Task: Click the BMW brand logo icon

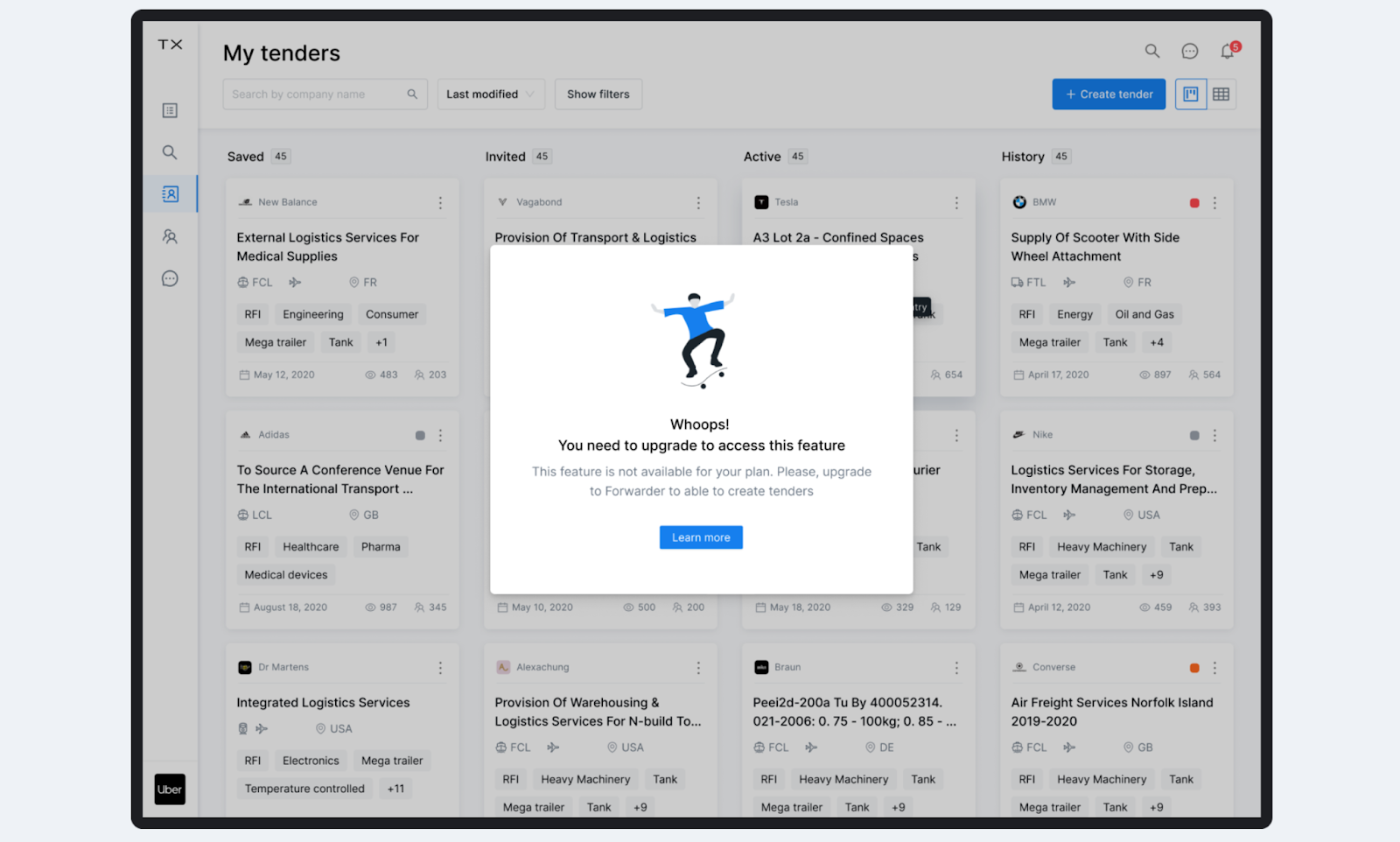Action: [1019, 202]
